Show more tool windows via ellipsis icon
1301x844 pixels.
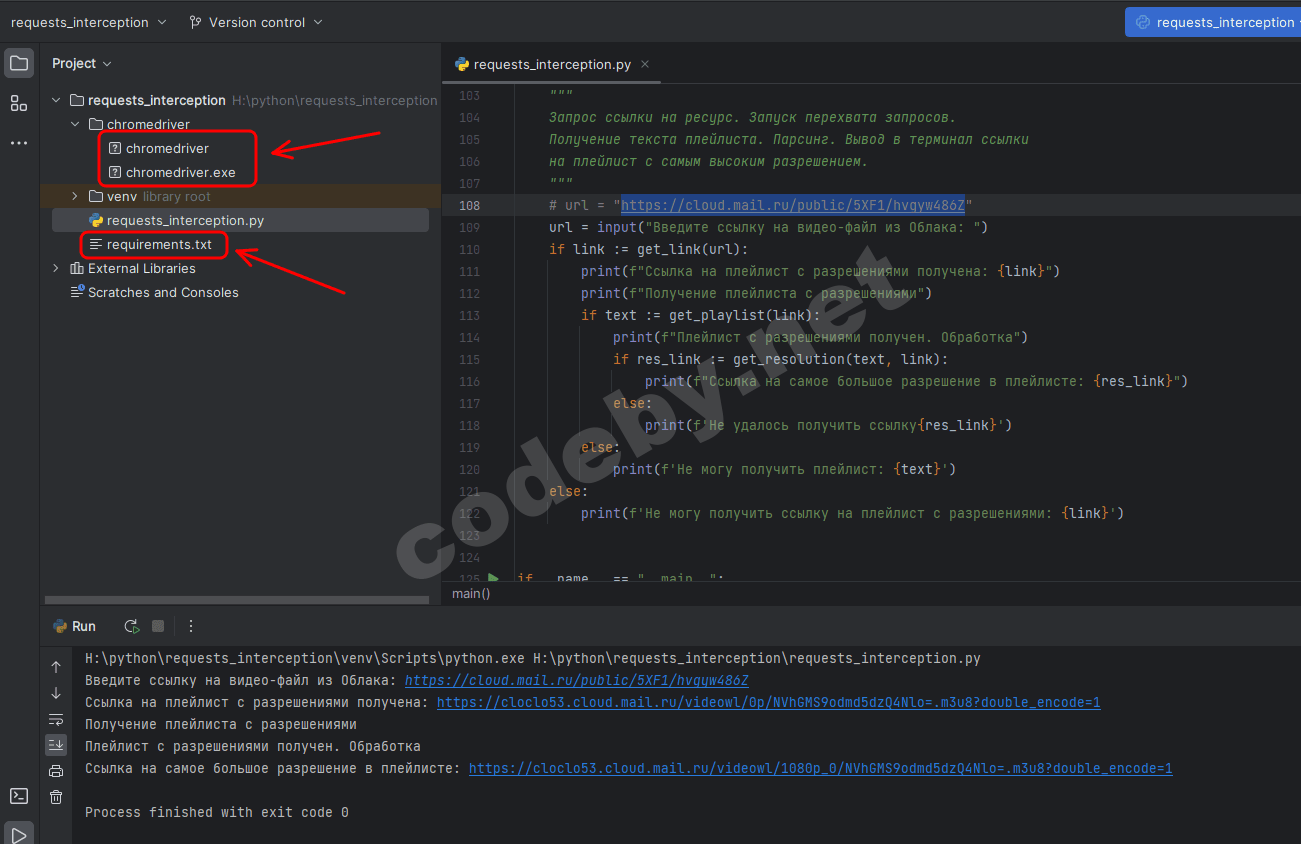pos(19,143)
